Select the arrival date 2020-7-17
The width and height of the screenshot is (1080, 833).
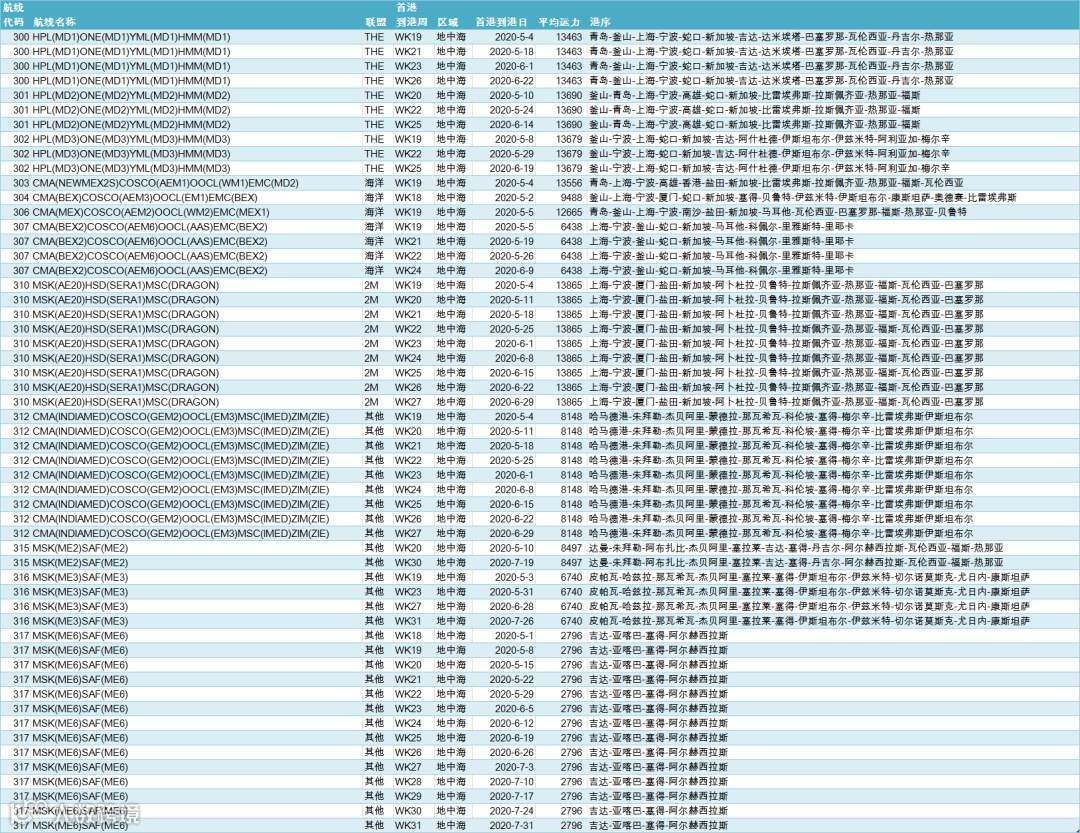pos(511,796)
